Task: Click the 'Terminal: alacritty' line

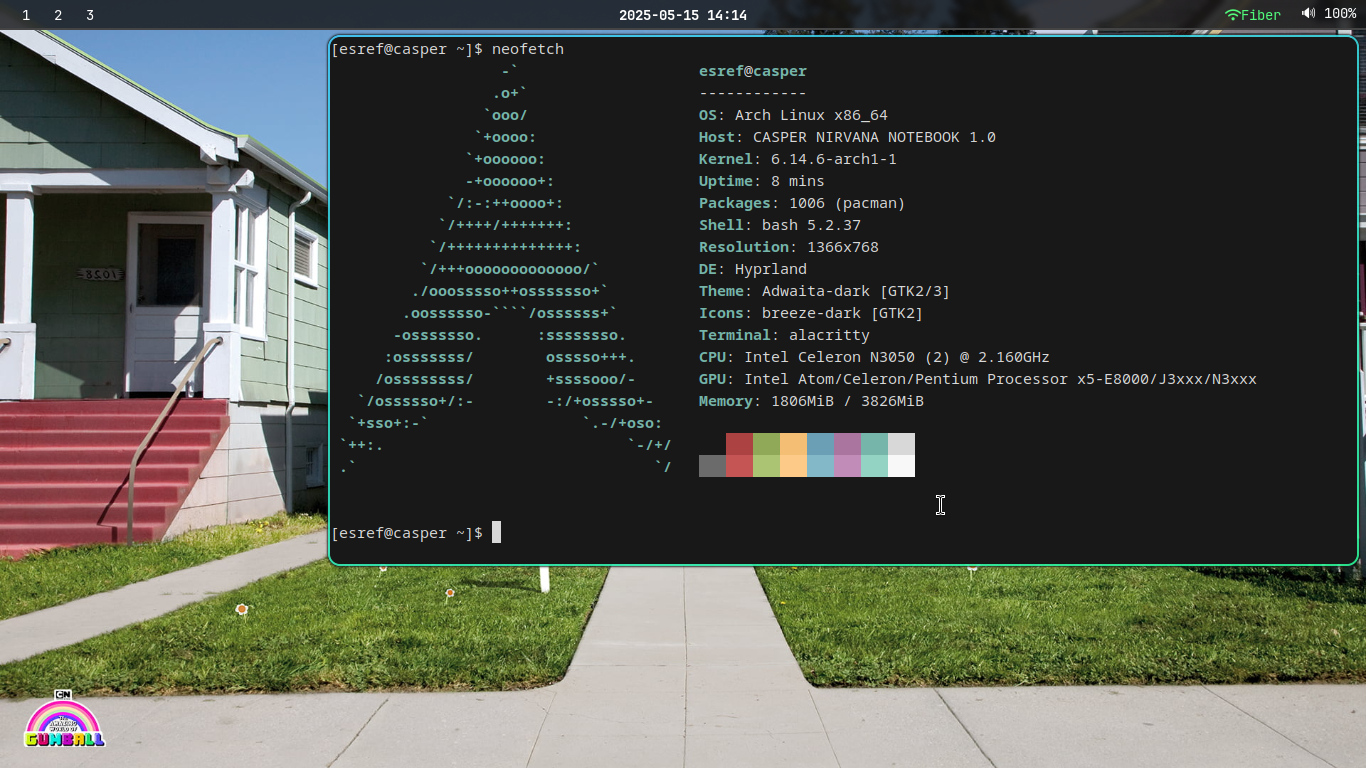Action: point(784,335)
